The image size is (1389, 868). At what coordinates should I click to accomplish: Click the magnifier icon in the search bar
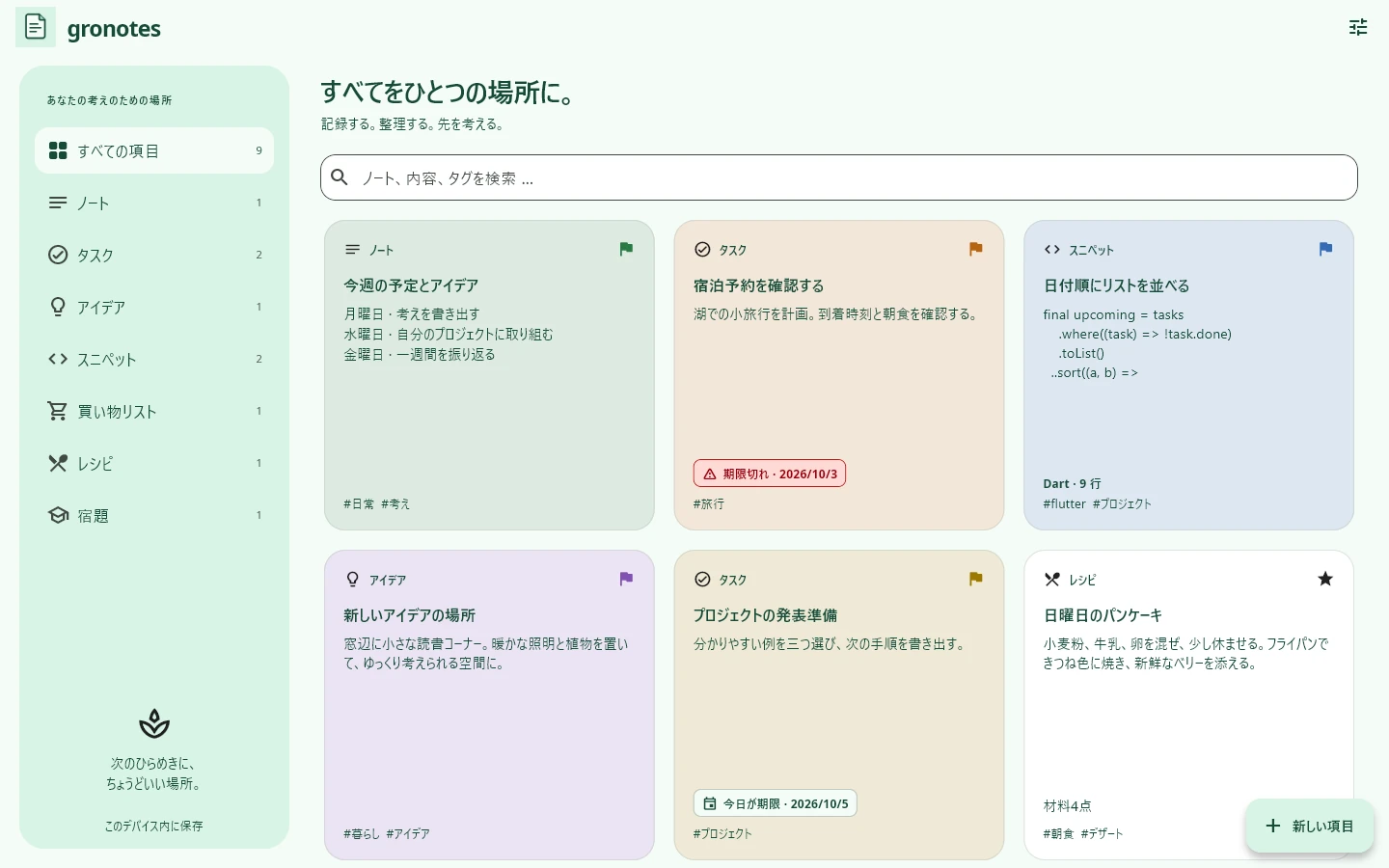340,177
